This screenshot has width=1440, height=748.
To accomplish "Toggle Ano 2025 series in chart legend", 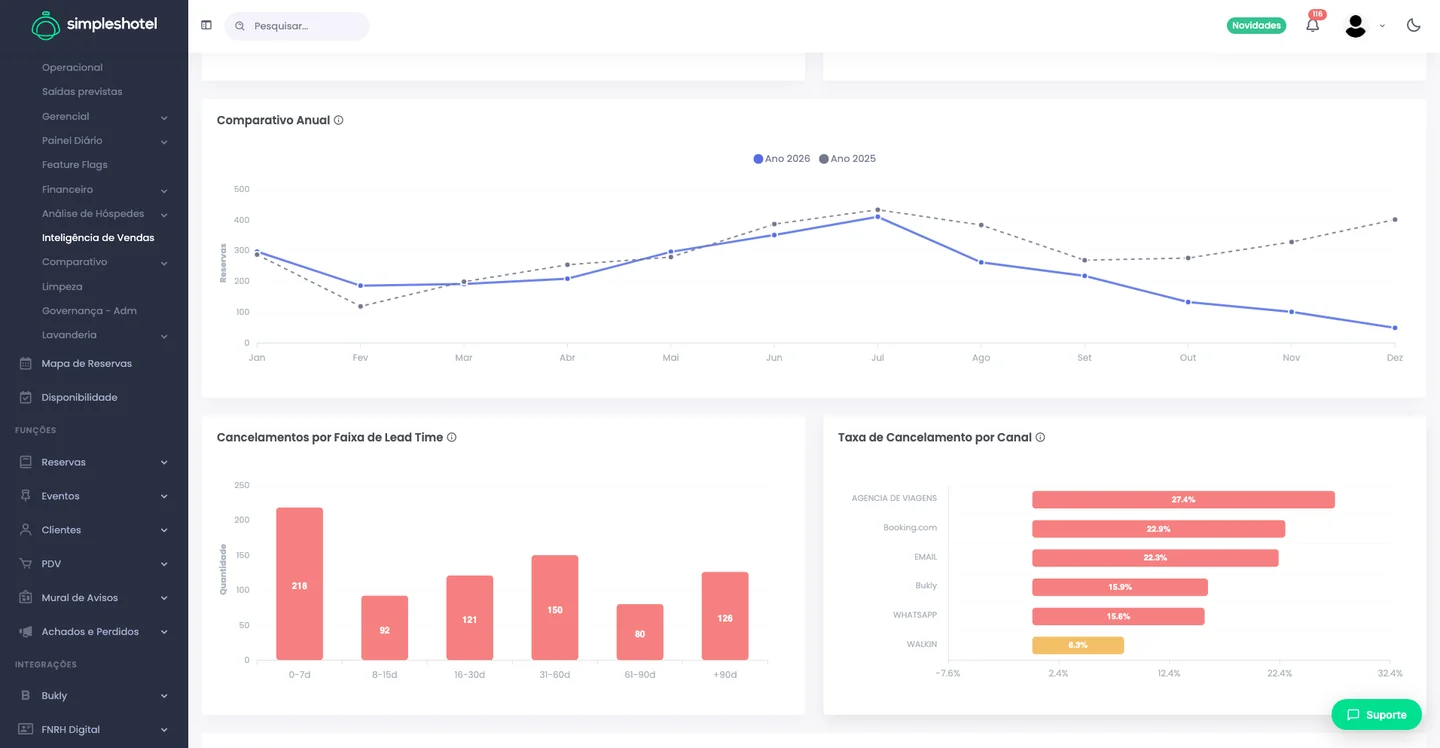I will pyautogui.click(x=847, y=159).
